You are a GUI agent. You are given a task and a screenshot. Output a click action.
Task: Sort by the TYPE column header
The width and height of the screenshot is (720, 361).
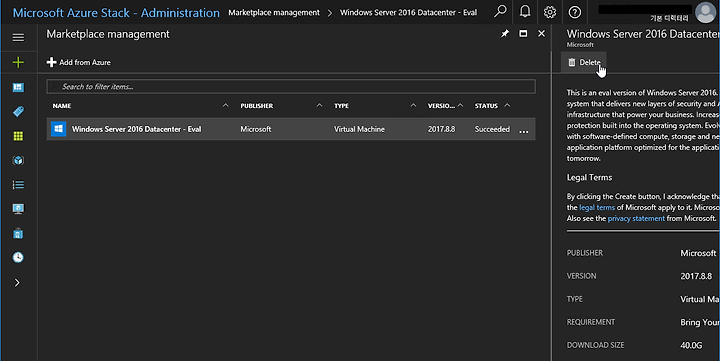click(341, 106)
